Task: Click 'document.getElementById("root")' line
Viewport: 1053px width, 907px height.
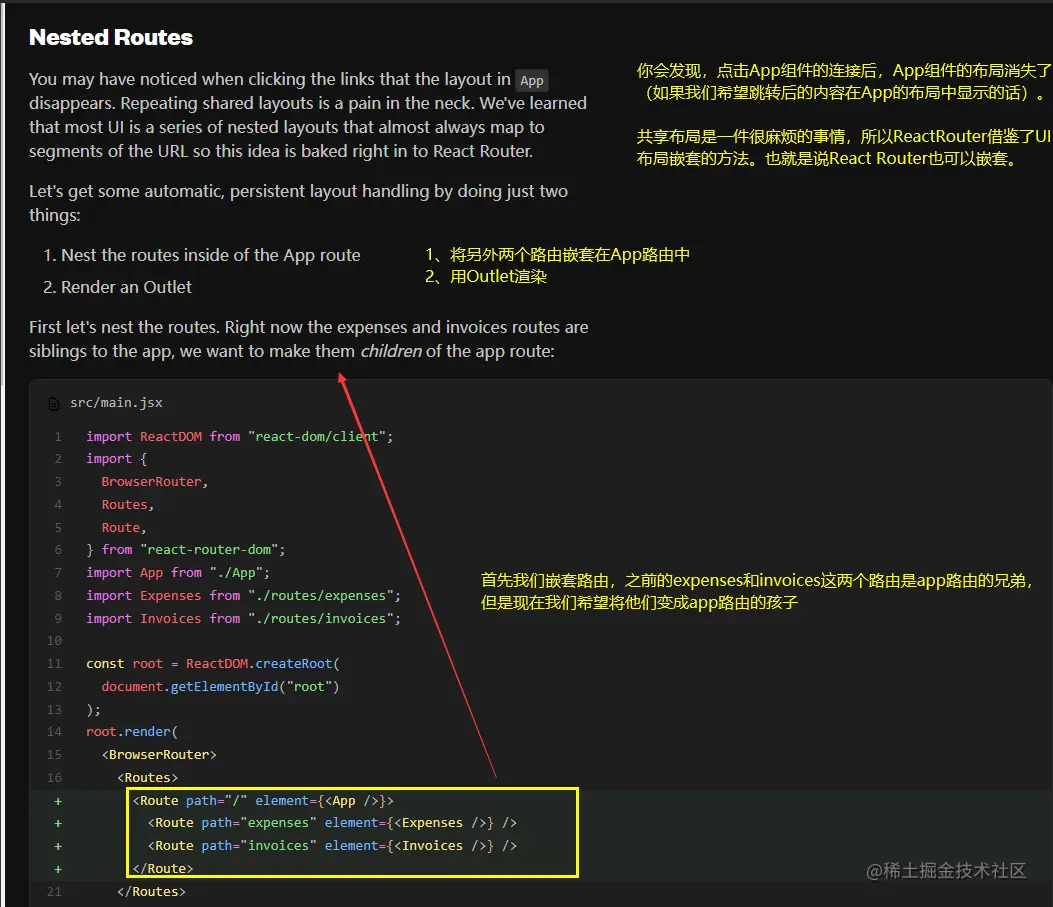Action: click(220, 686)
